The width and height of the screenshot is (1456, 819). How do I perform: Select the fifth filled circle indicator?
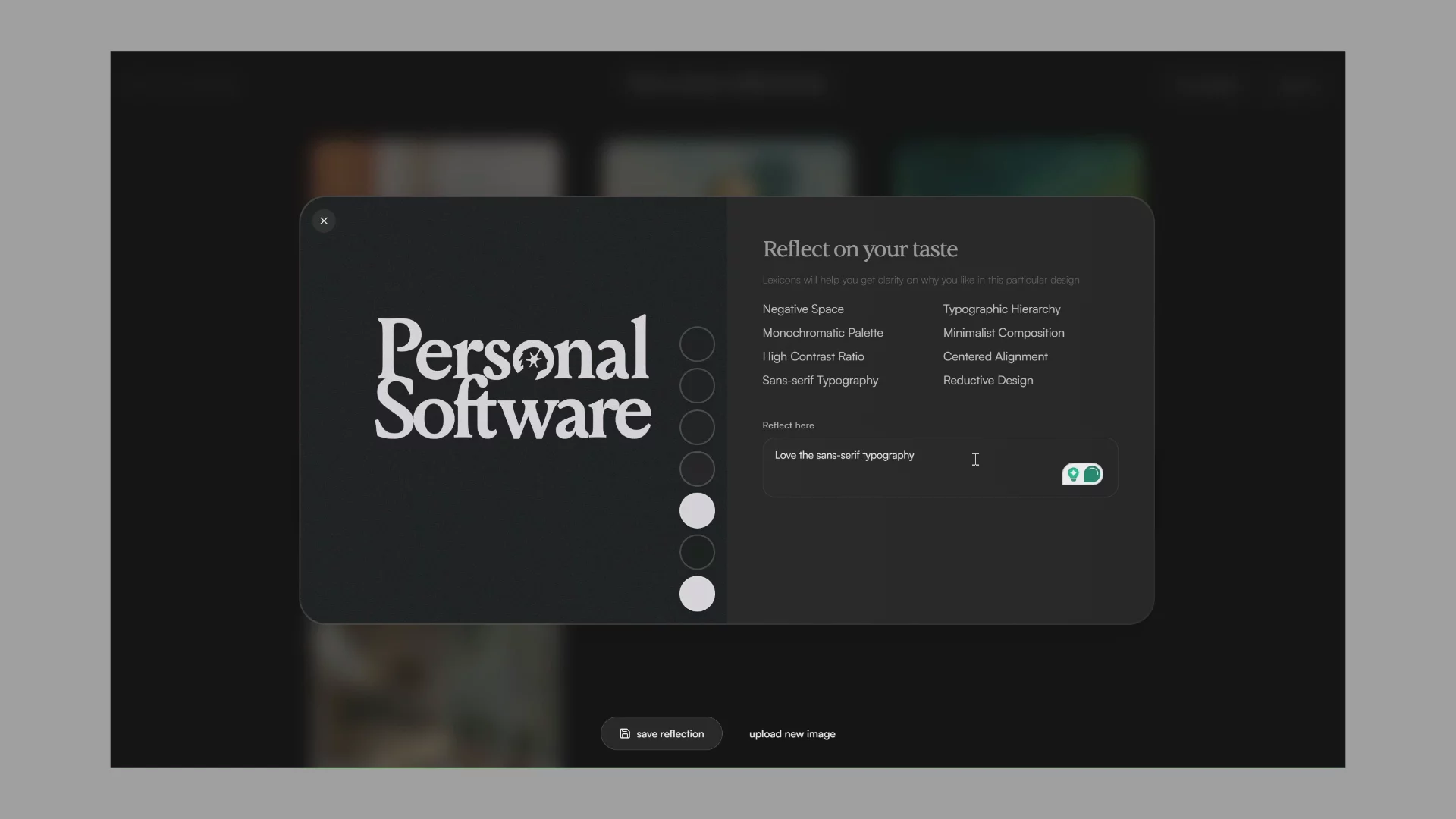point(697,510)
